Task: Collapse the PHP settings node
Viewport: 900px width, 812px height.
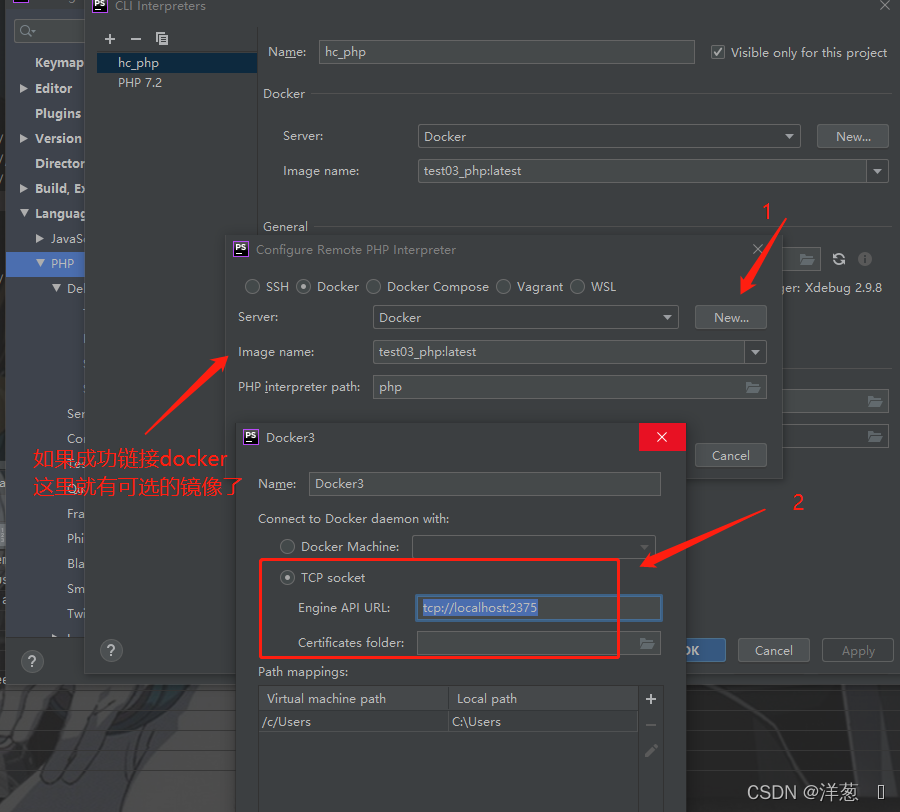Action: coord(40,263)
